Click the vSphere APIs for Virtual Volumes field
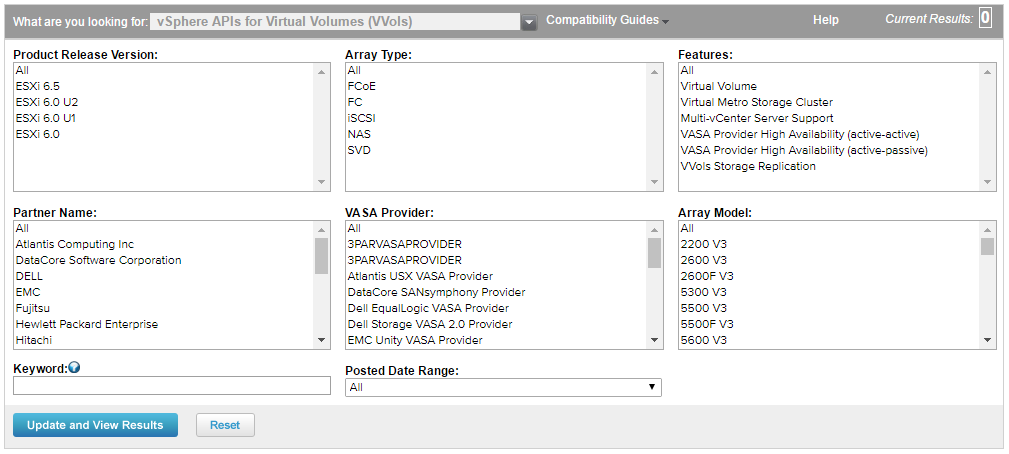This screenshot has width=1009, height=454. coord(335,22)
